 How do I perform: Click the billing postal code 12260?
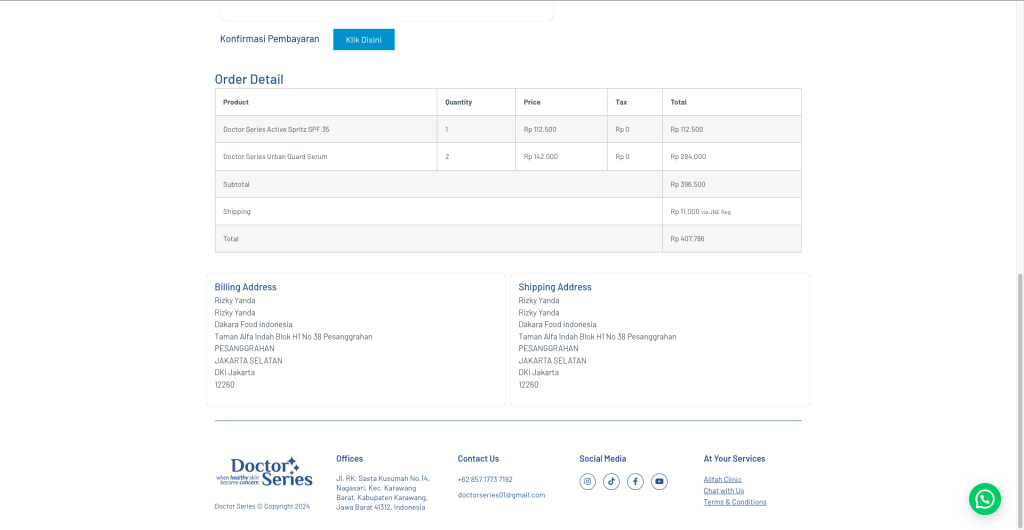(225, 384)
